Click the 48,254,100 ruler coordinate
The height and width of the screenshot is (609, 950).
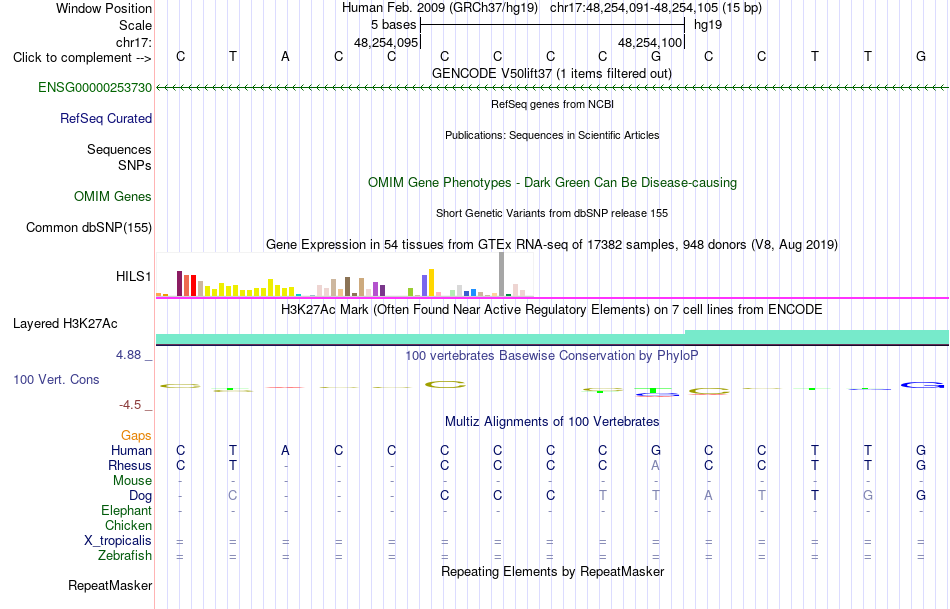click(650, 42)
